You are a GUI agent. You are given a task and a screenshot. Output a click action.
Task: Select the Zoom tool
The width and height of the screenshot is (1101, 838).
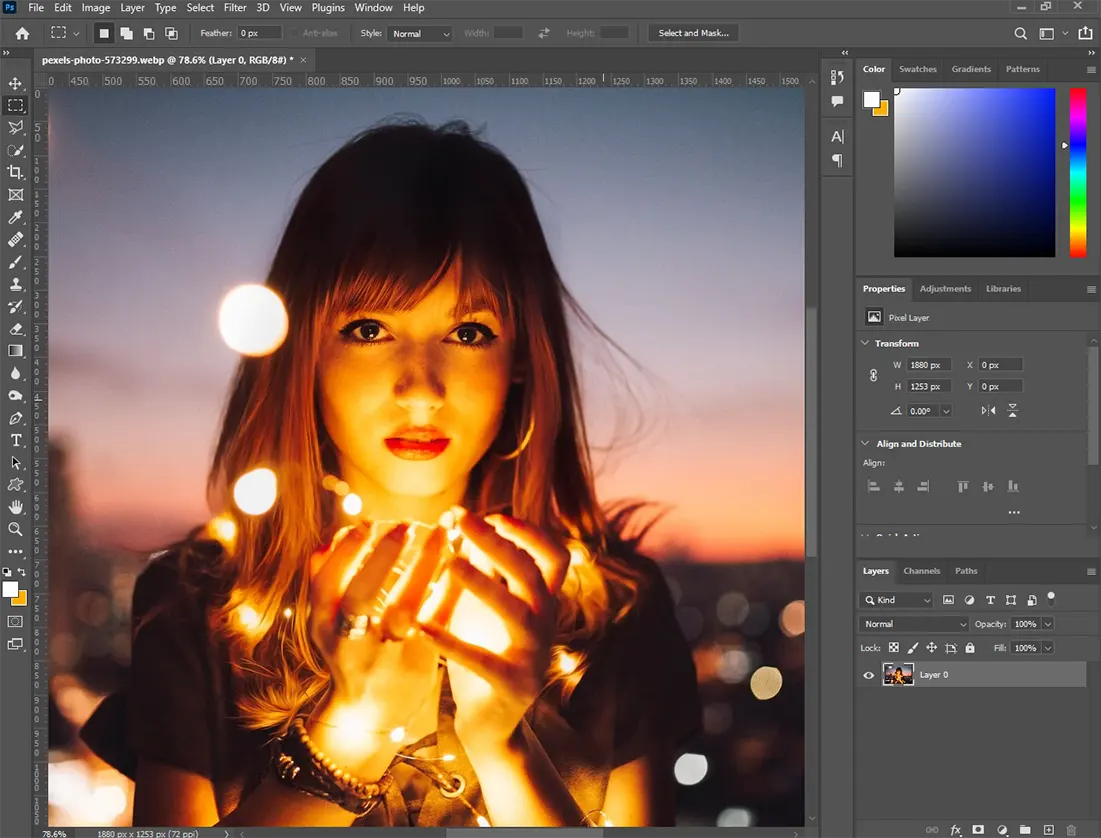(x=15, y=529)
